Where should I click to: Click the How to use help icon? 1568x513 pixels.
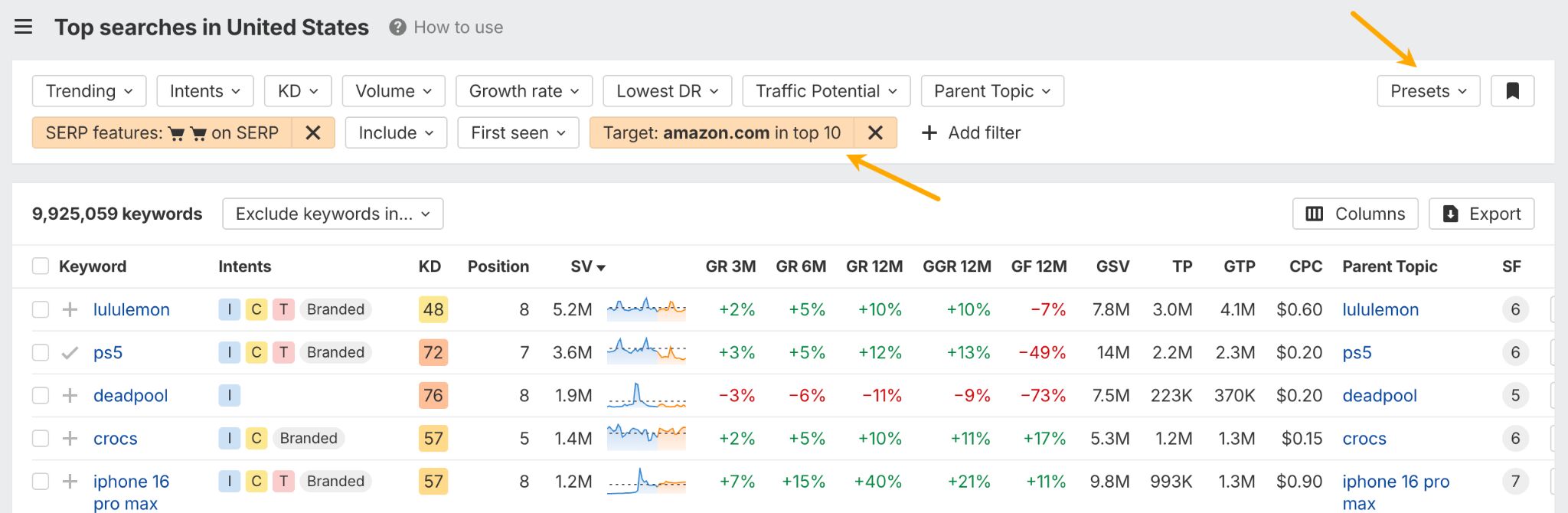tap(397, 28)
